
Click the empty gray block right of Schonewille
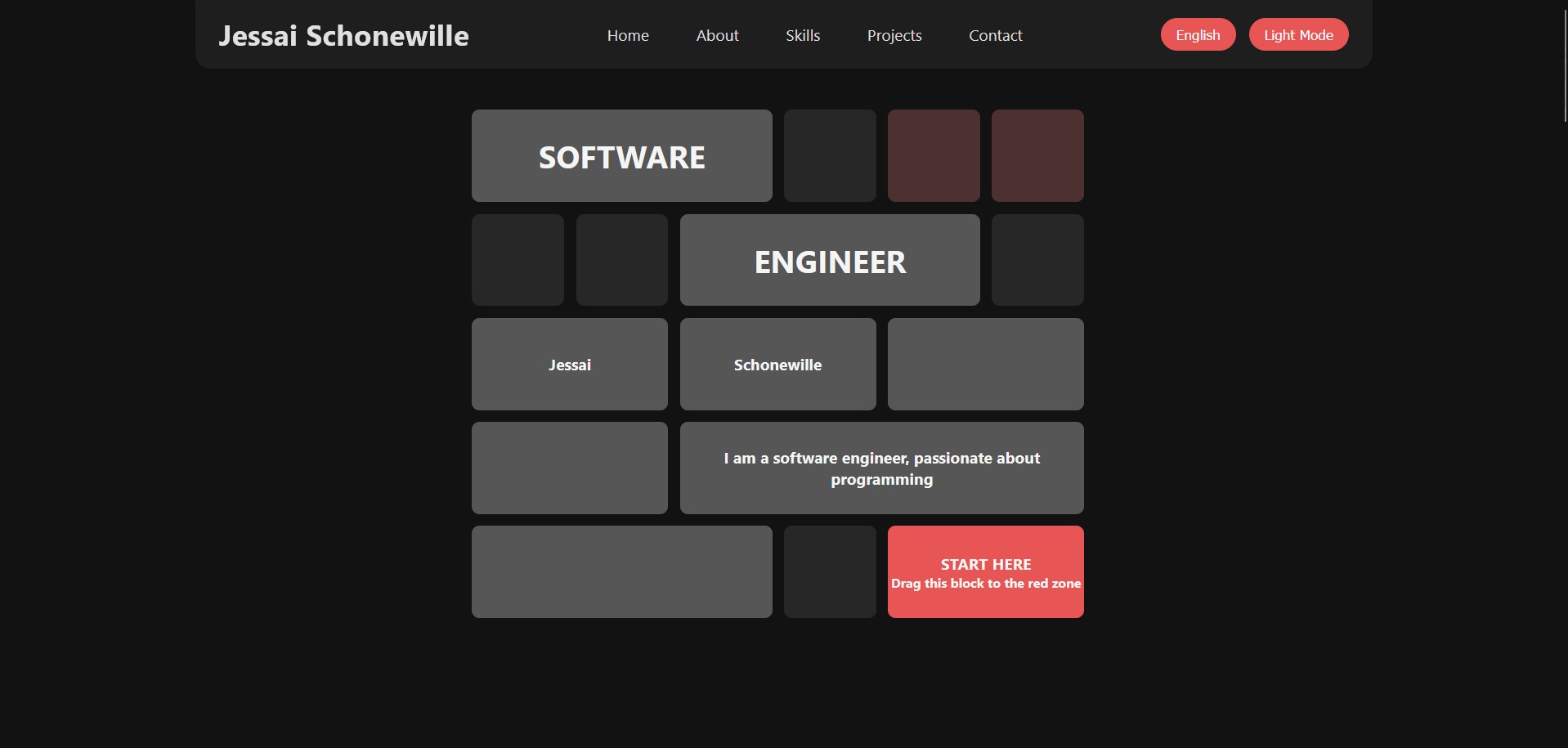tap(985, 365)
